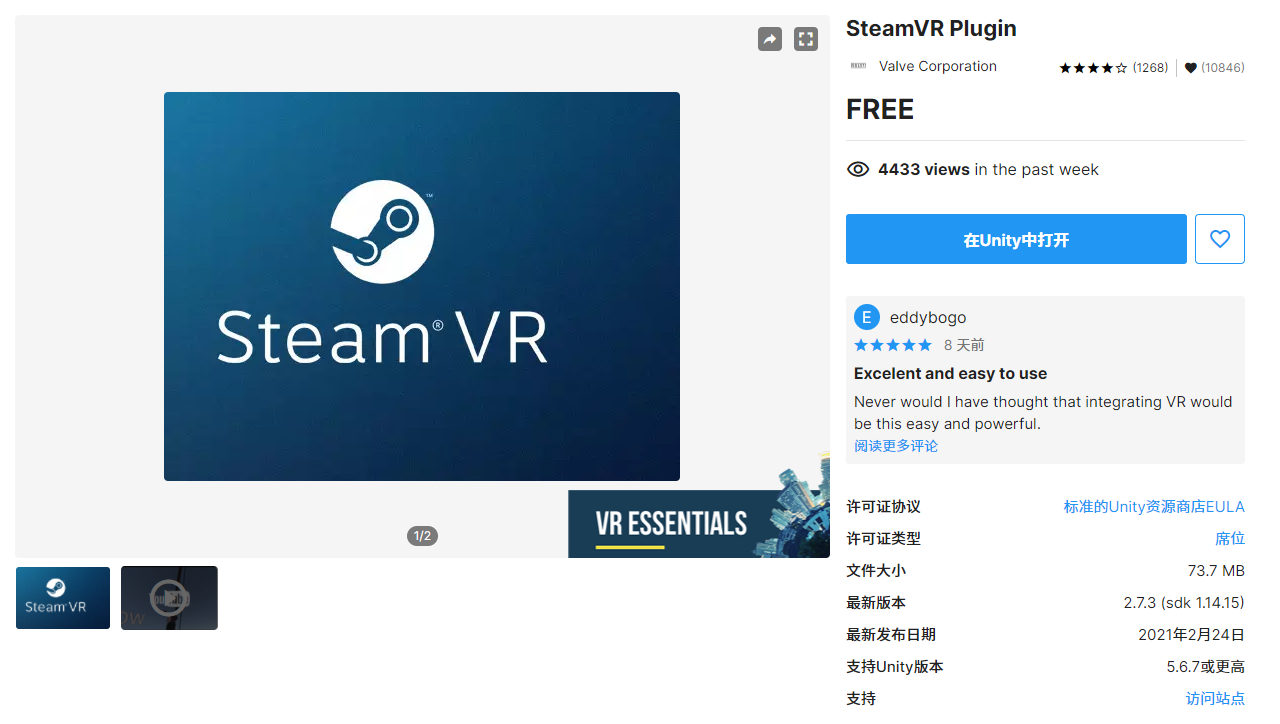Click the VR Essentials banner
The image size is (1280, 724).
click(x=699, y=523)
